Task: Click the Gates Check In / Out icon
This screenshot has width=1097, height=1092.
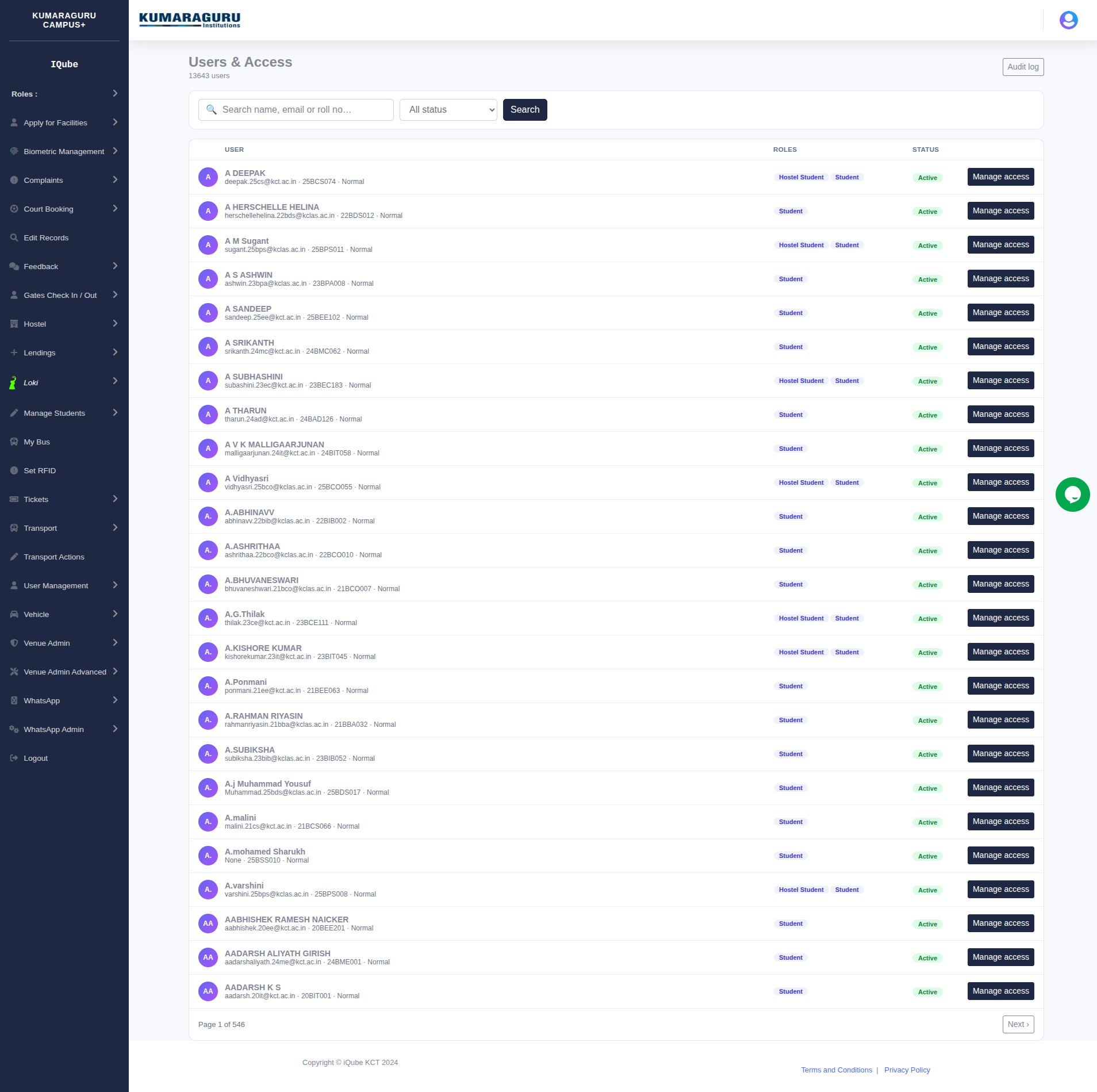Action: 14,295
